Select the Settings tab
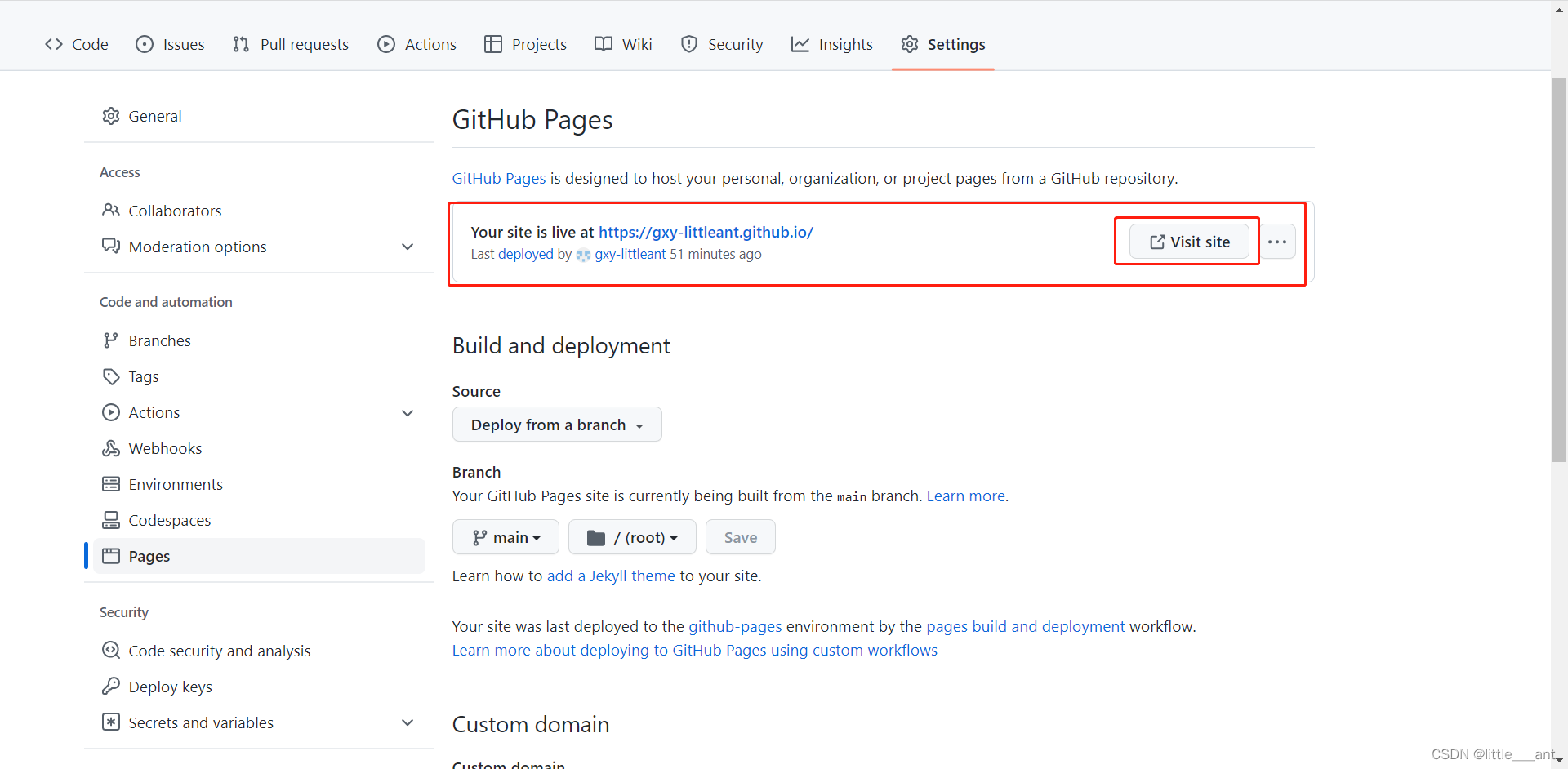 point(943,44)
